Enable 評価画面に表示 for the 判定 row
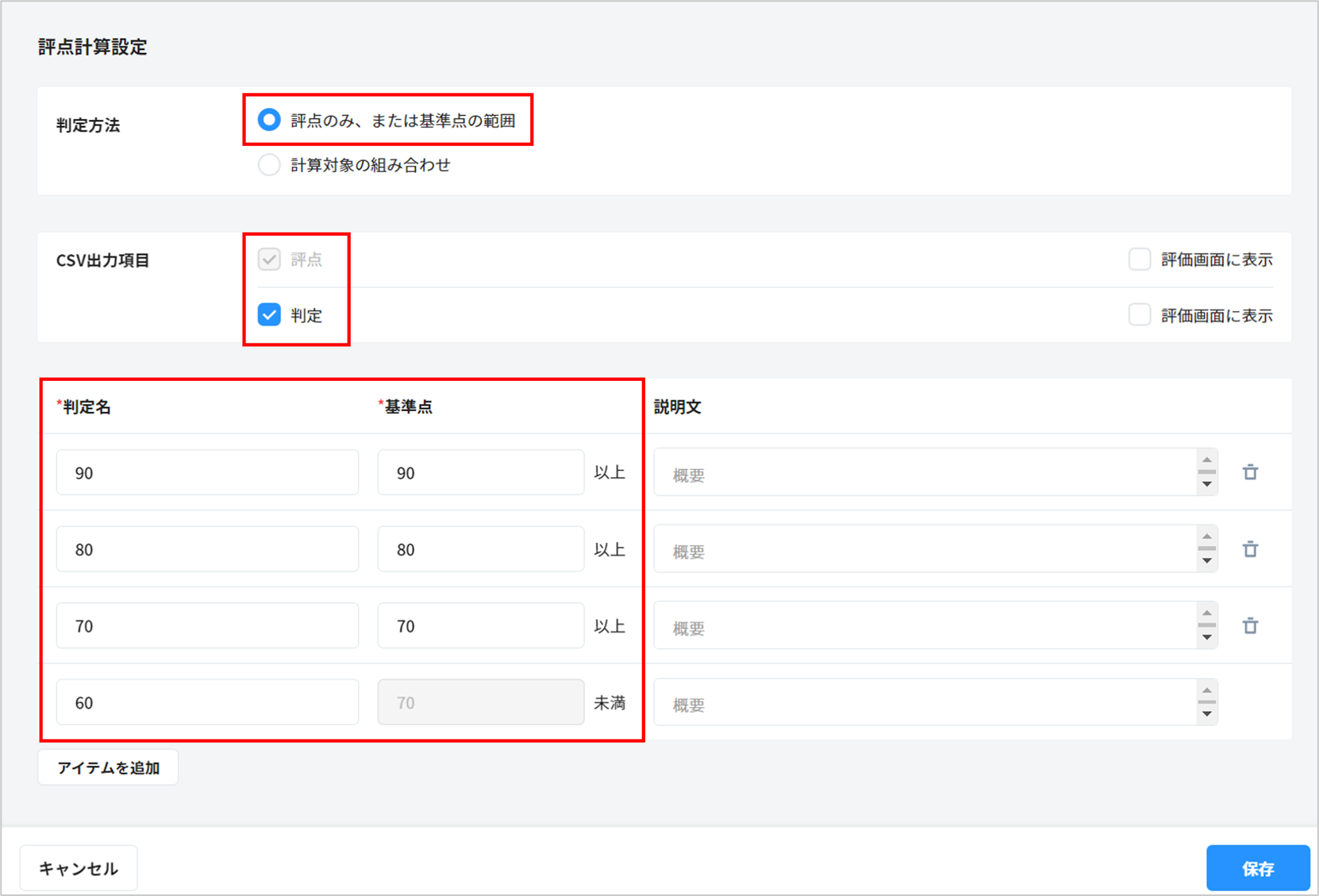 tap(1140, 315)
